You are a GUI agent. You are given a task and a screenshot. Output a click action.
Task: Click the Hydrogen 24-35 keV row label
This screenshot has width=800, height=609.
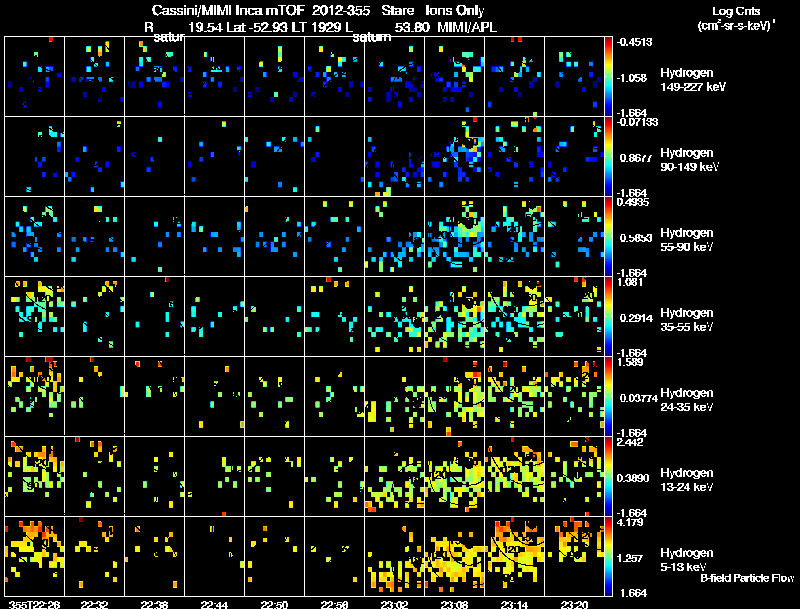click(687, 400)
